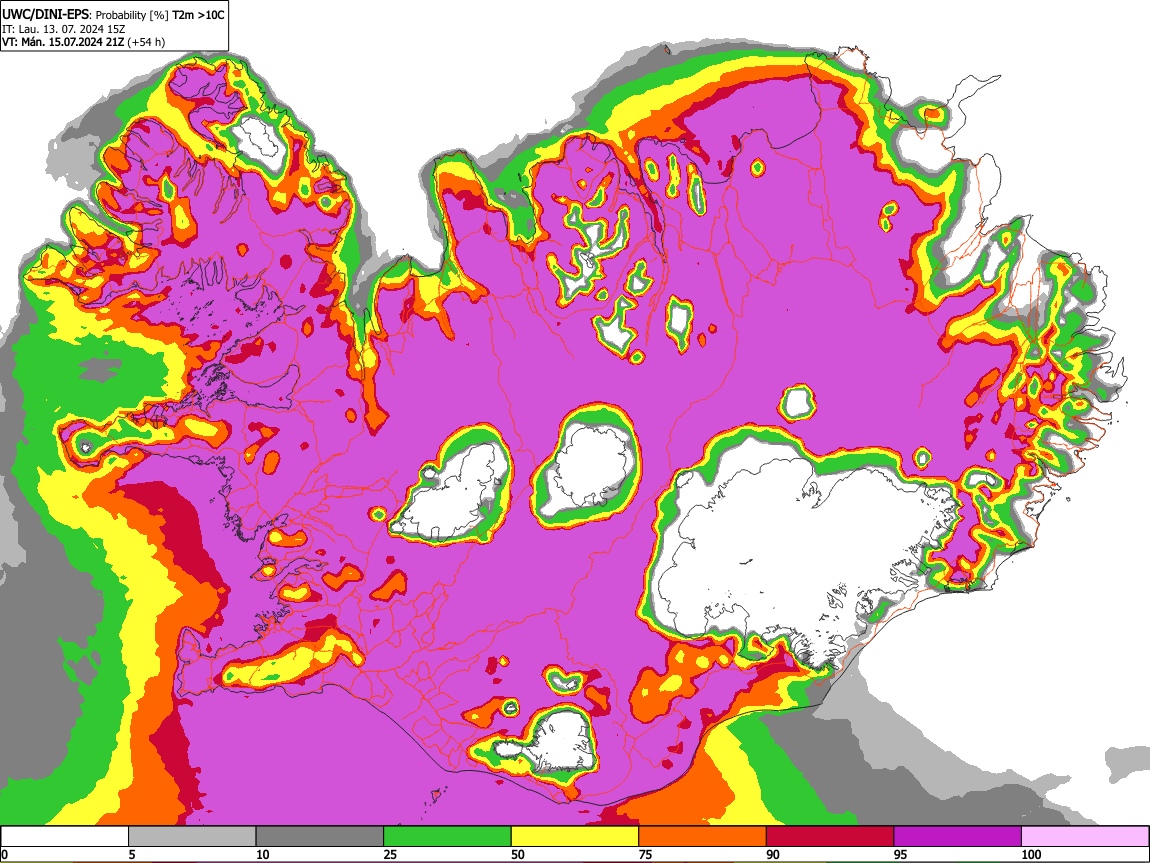Click the dark gray 10–25 legend swatch

pyautogui.click(x=320, y=836)
